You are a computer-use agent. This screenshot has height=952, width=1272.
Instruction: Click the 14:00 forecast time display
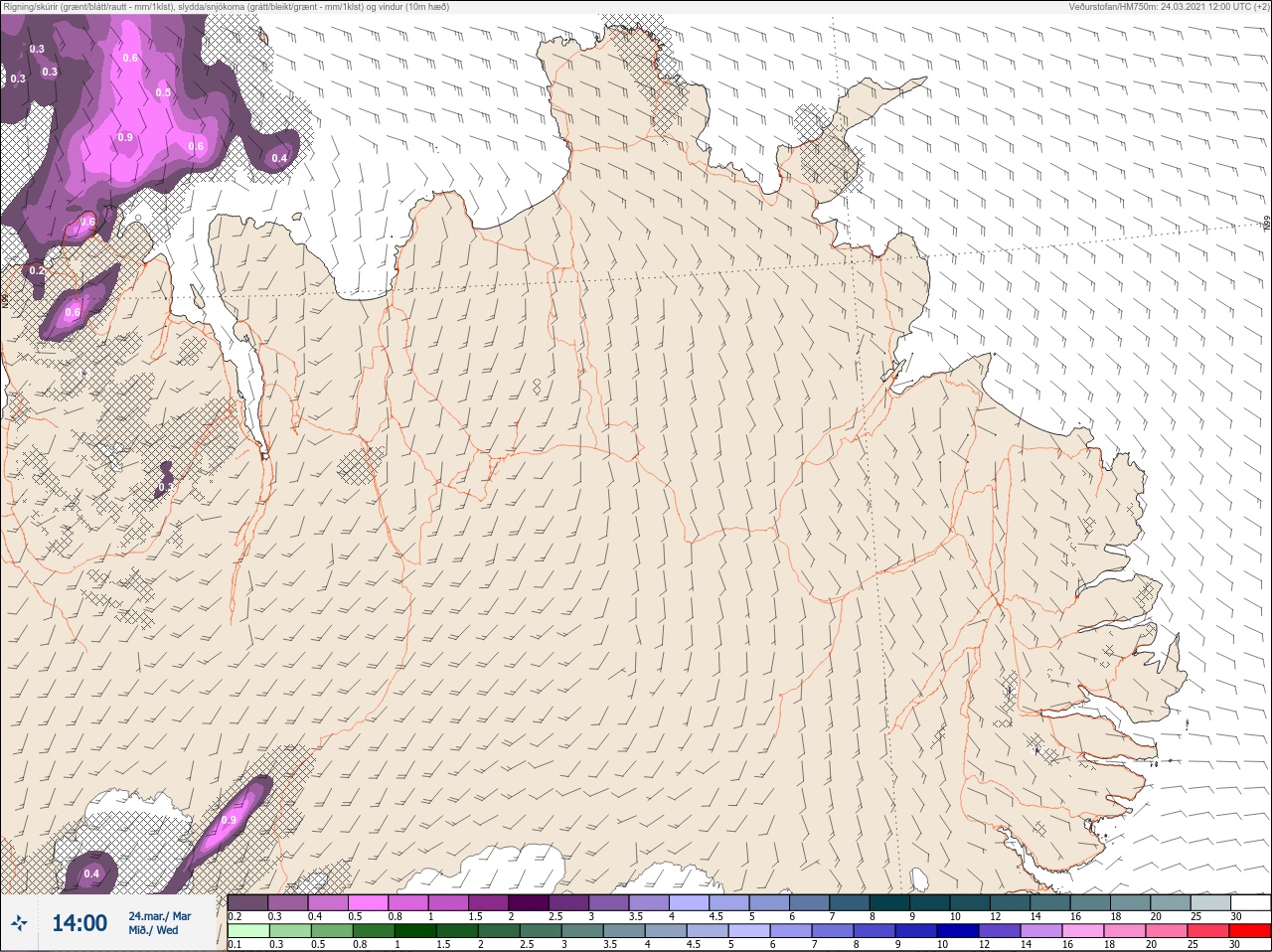point(79,923)
